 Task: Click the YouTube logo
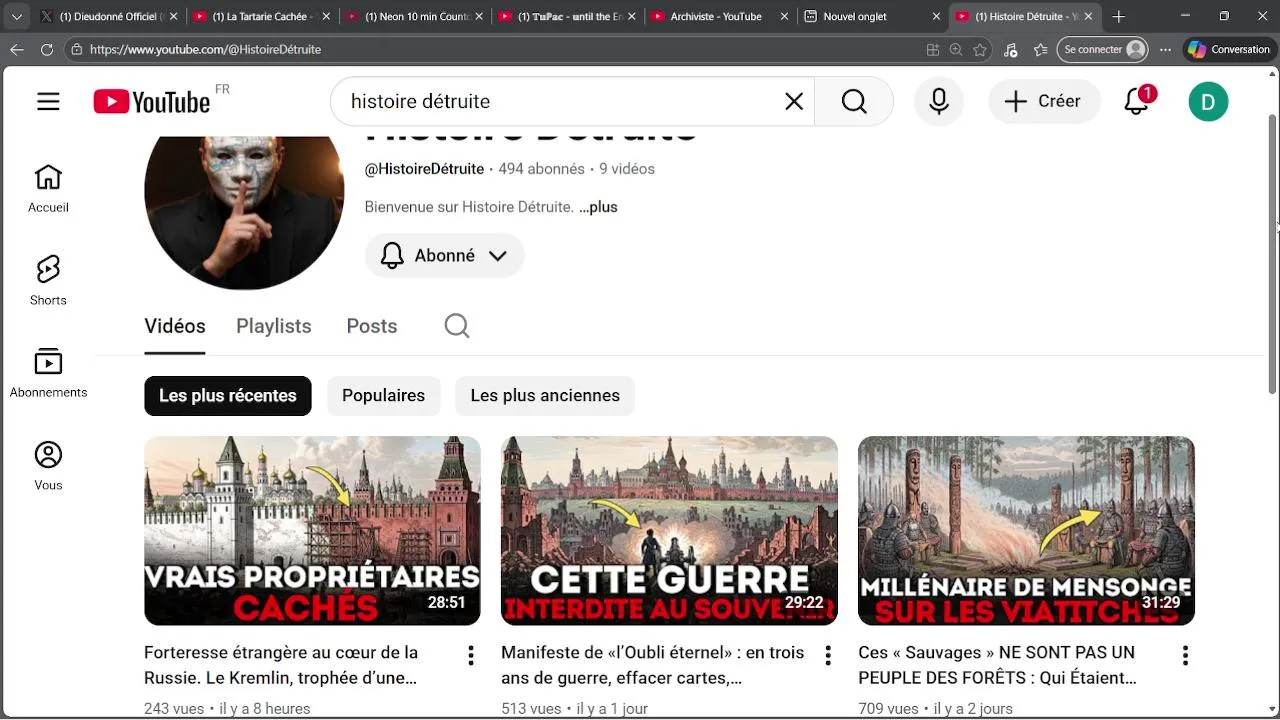tap(152, 101)
